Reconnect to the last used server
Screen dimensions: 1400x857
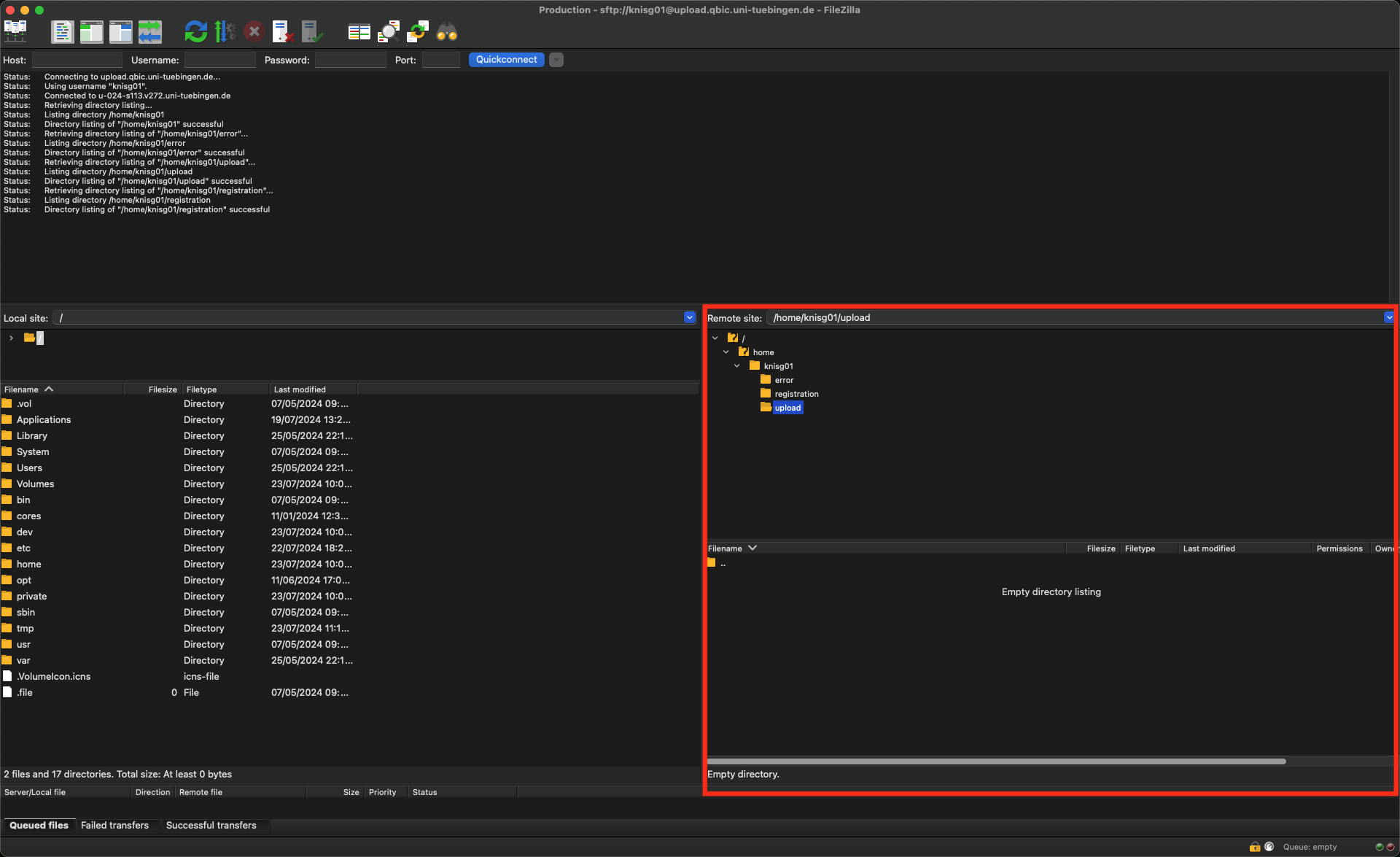[312, 31]
